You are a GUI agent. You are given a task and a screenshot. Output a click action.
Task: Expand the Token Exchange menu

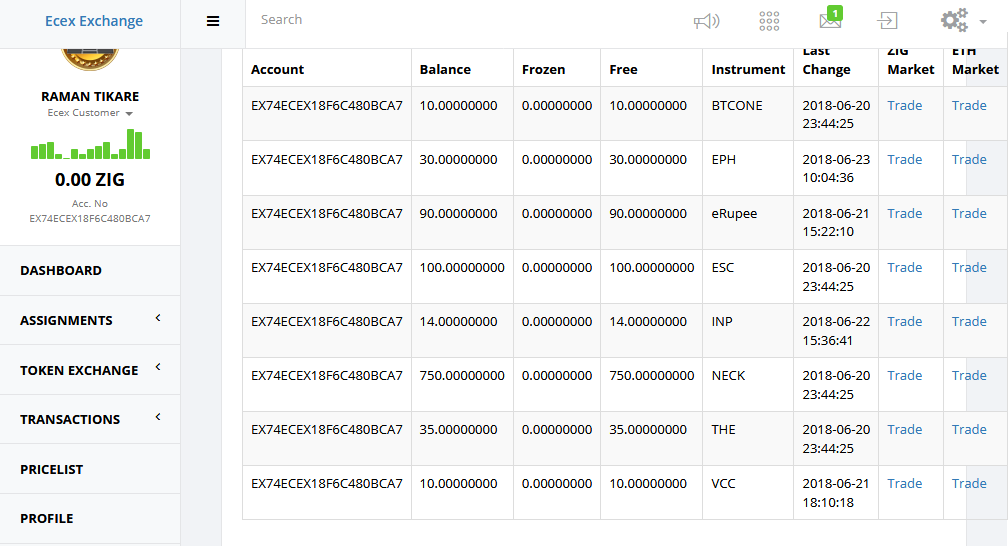click(90, 370)
